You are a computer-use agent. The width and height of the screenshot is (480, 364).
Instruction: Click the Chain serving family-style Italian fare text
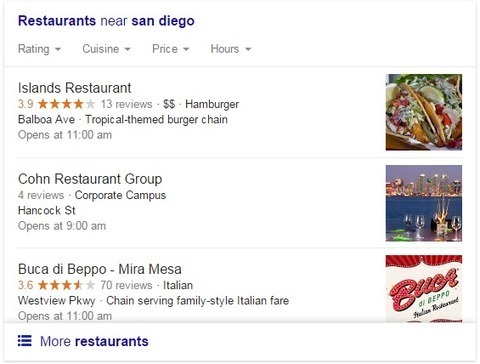[x=198, y=301]
